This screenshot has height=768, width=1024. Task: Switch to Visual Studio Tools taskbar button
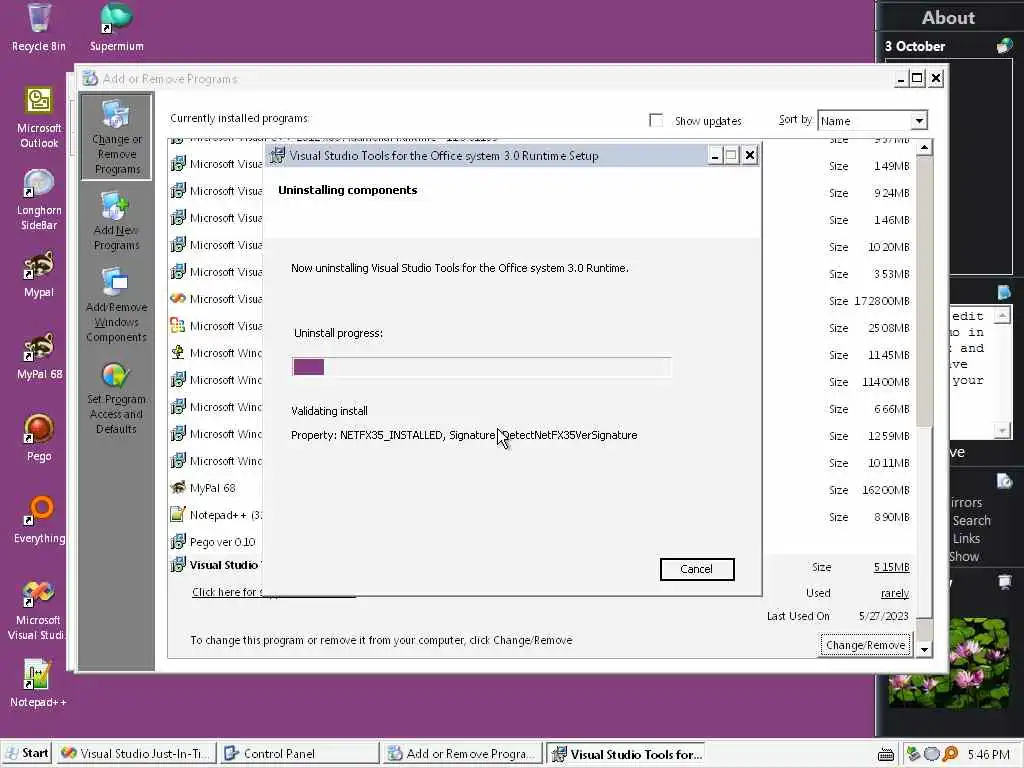point(626,754)
